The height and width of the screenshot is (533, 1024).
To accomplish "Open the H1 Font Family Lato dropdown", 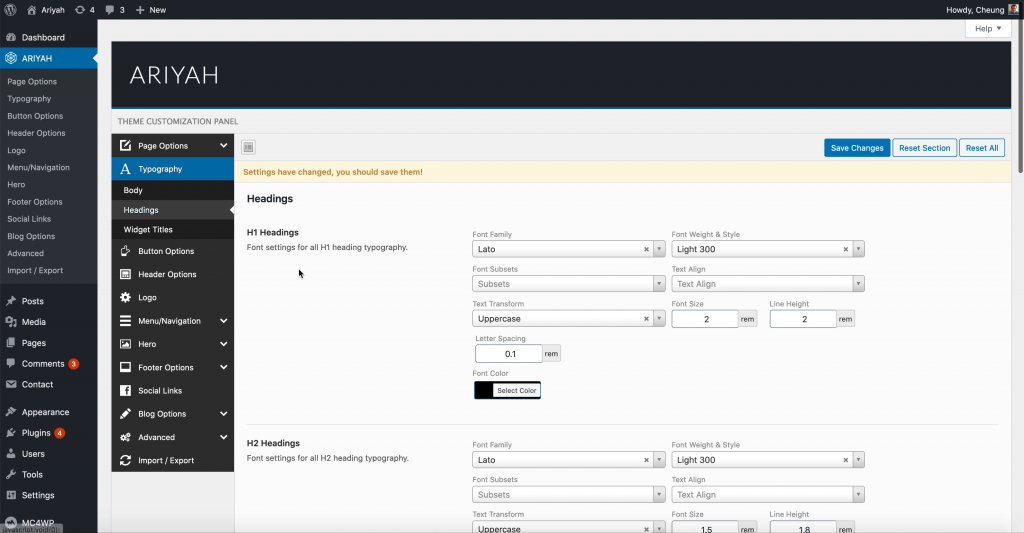I will (568, 249).
